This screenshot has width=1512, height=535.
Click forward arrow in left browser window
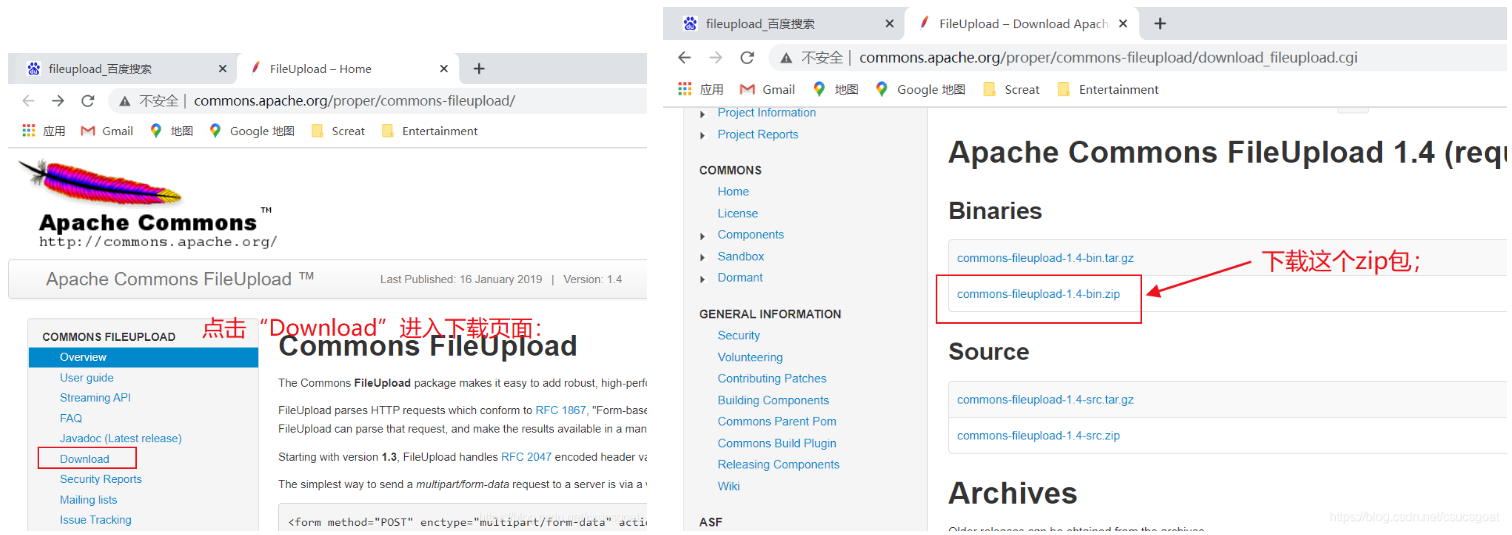coord(58,101)
